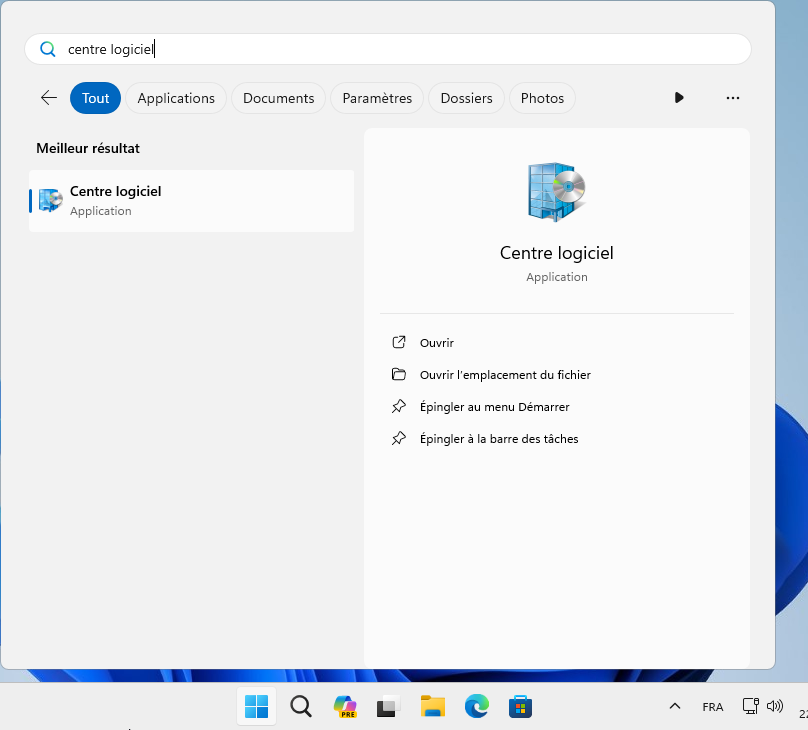
Task: Open the Windows Start button in taskbar
Action: tap(256, 706)
